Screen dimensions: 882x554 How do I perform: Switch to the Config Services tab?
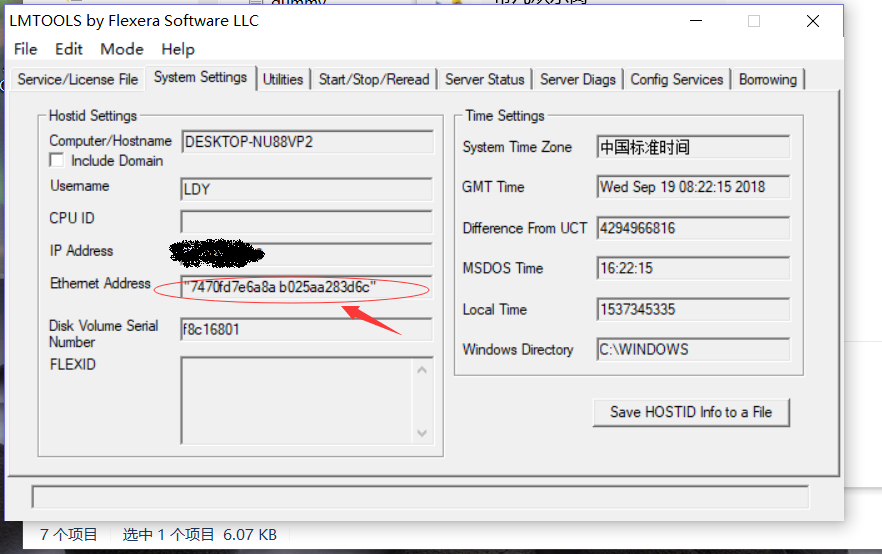pos(677,79)
